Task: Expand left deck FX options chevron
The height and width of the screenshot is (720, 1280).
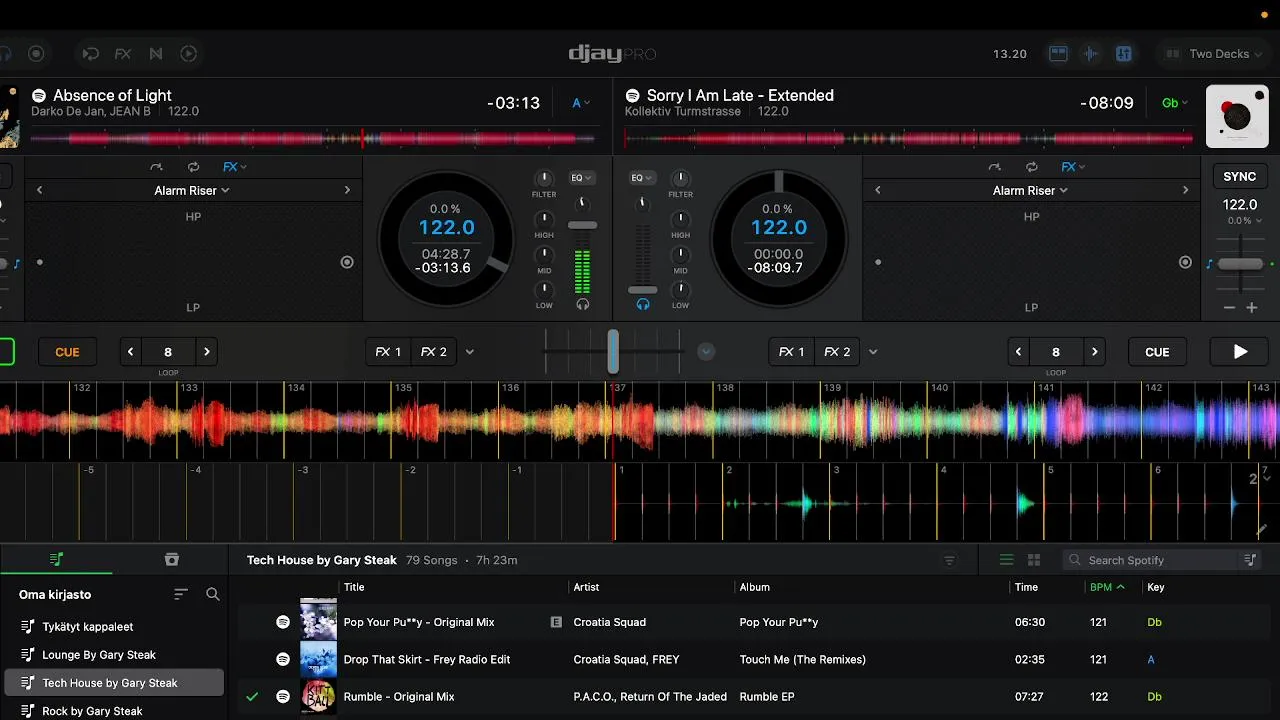Action: tap(470, 352)
